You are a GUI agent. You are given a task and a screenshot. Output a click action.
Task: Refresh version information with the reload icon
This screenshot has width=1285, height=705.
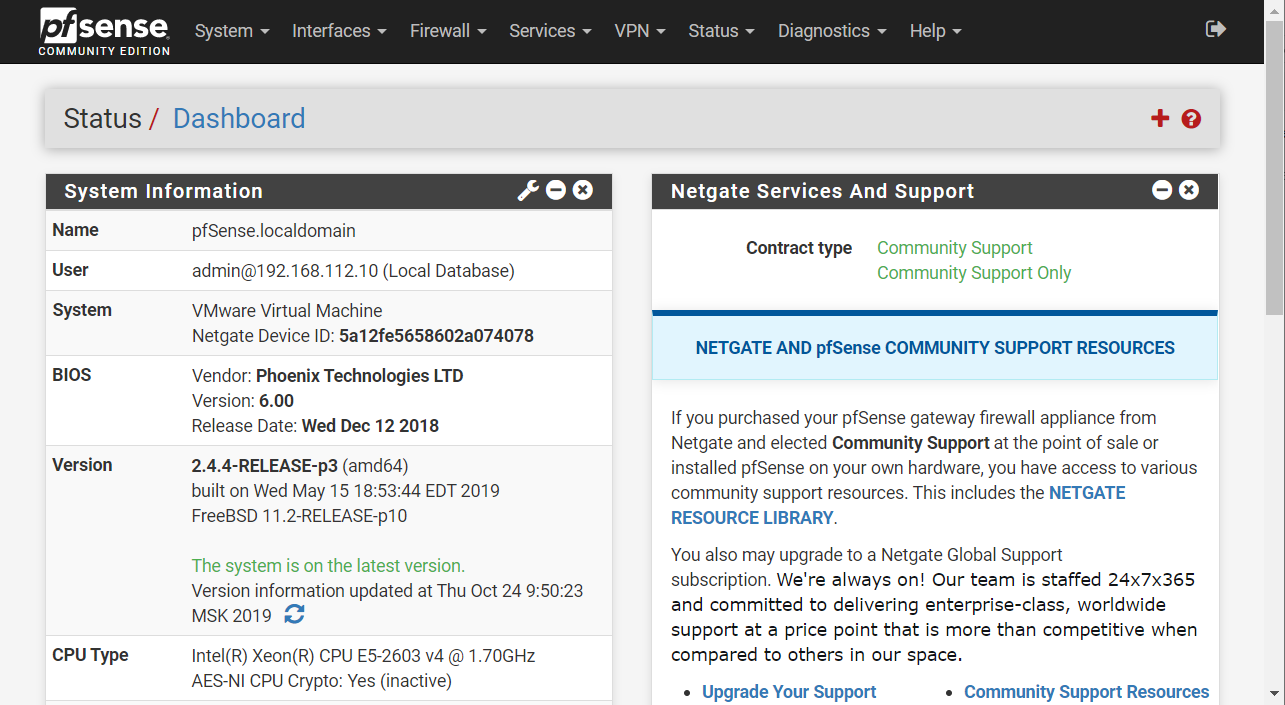(294, 615)
